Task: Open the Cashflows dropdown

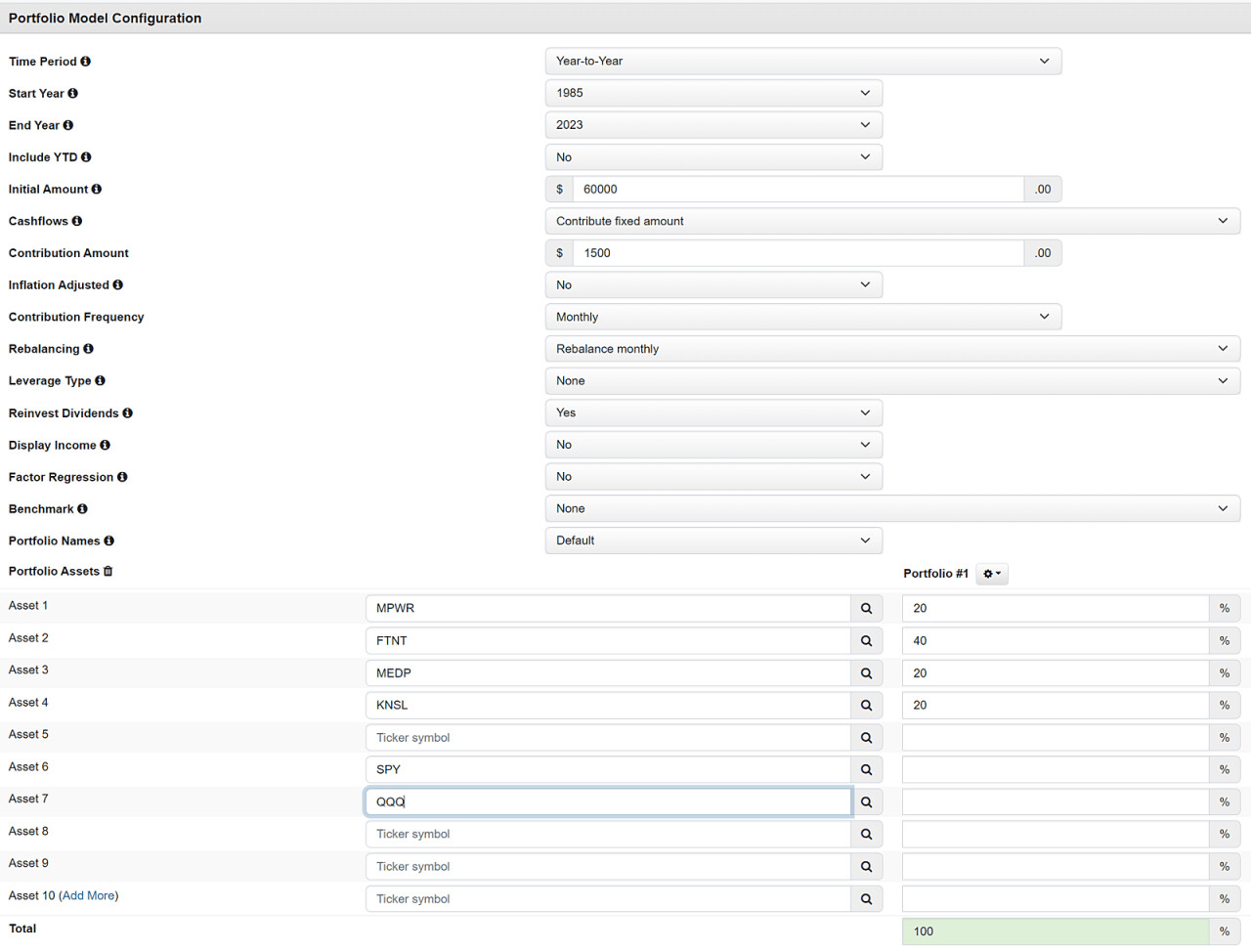Action: coord(891,221)
